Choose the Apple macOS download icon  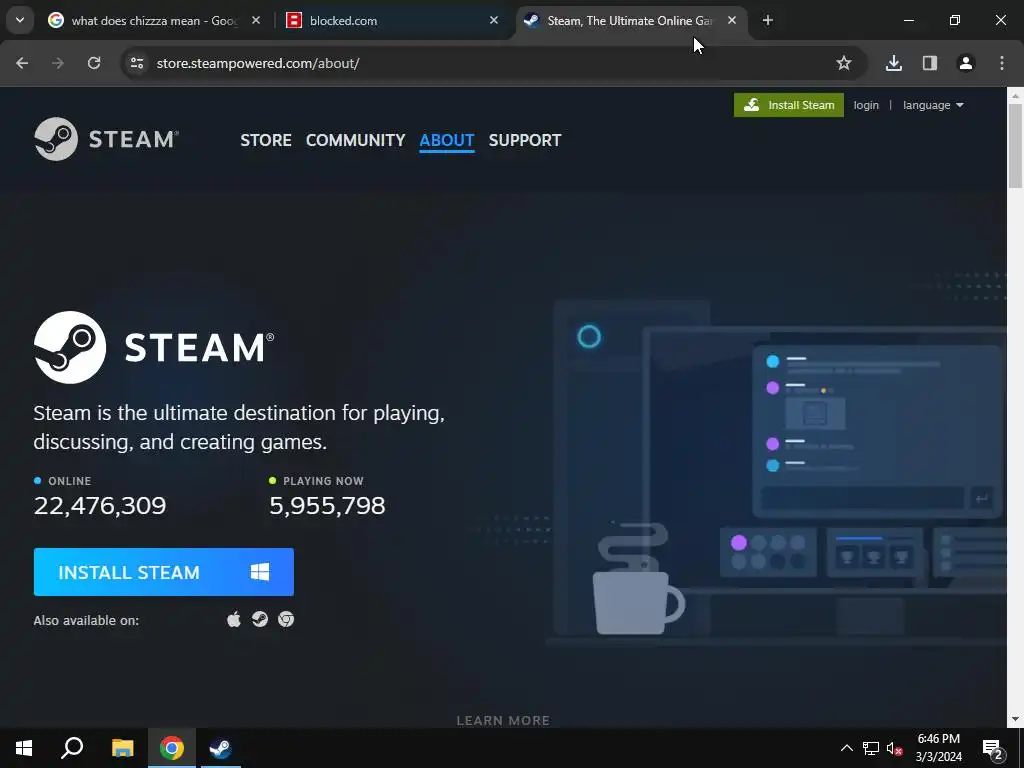(x=234, y=619)
